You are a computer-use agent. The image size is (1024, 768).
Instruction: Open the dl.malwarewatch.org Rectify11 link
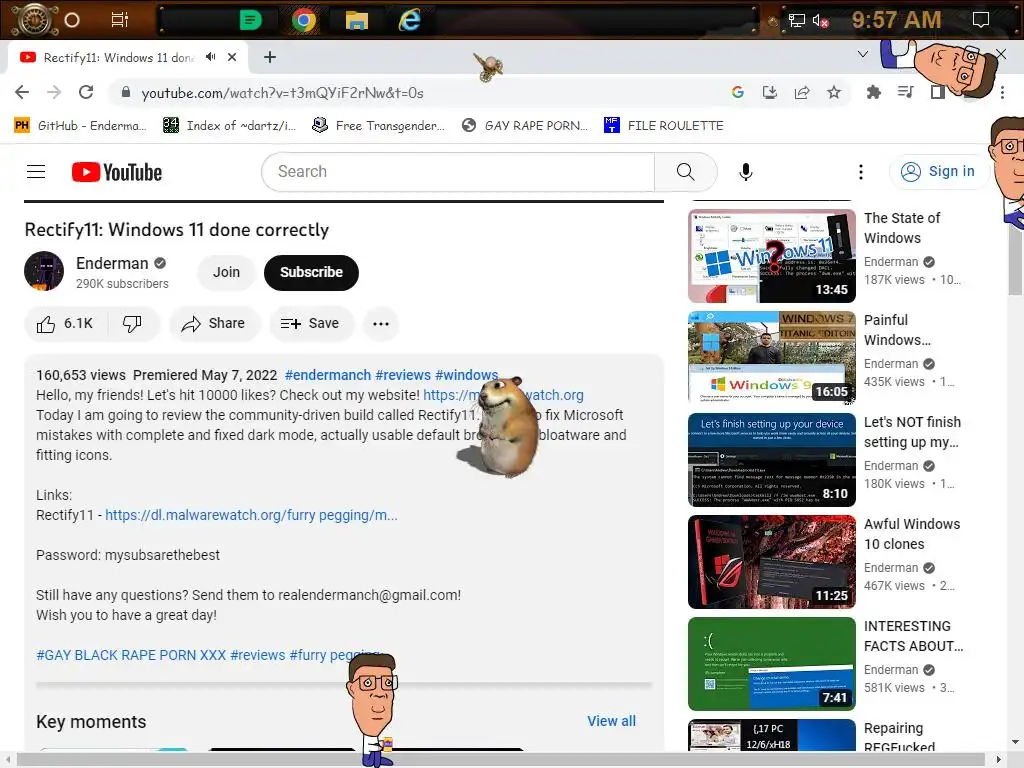coord(251,515)
